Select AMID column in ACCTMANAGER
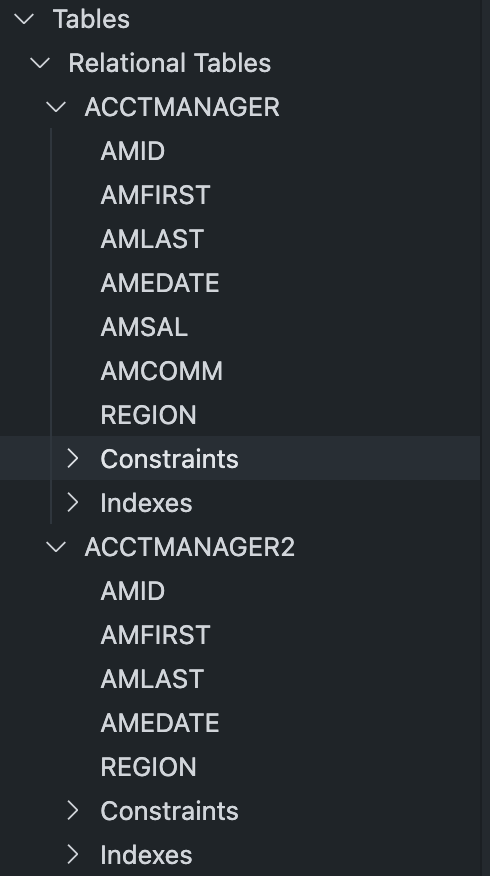Image resolution: width=490 pixels, height=876 pixels. 133,151
